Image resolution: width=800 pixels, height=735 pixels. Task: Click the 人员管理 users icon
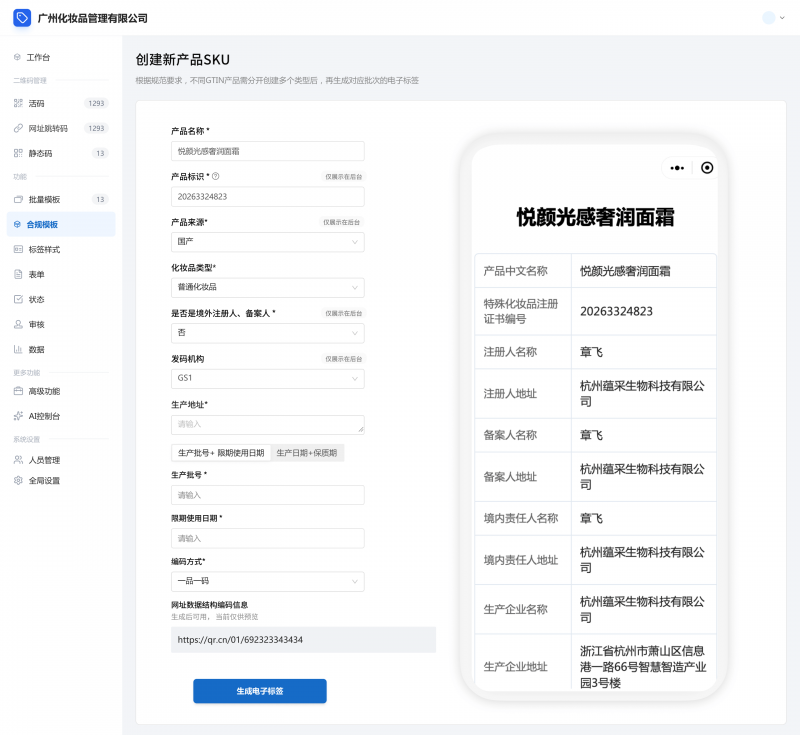point(18,460)
